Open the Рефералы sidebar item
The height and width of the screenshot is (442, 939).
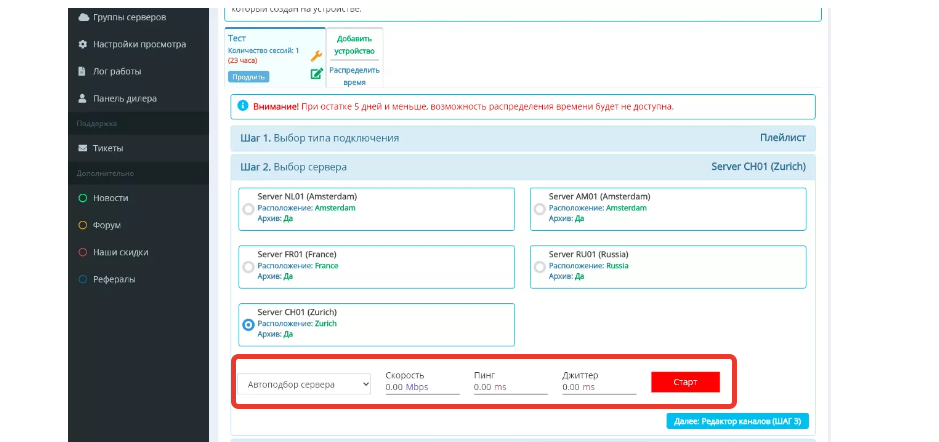click(x=114, y=279)
